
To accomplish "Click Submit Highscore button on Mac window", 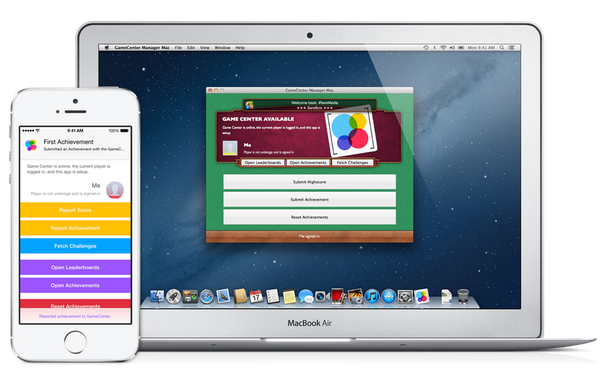I will pyautogui.click(x=310, y=182).
